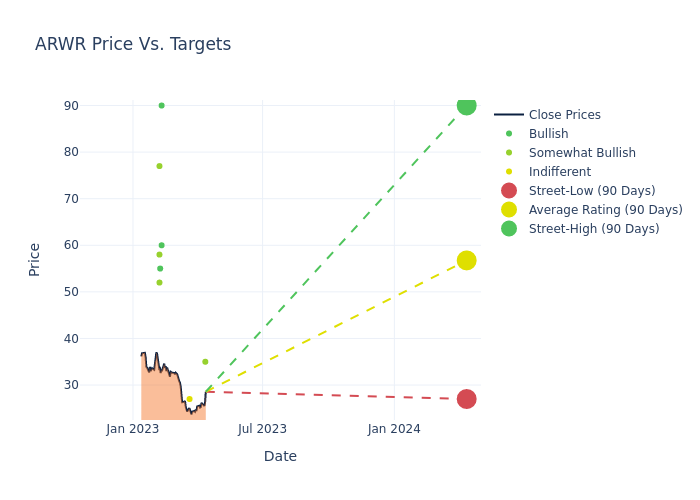The width and height of the screenshot is (700, 500).
Task: Toggle Somewhat Bullish legend entry
Action: tap(581, 153)
